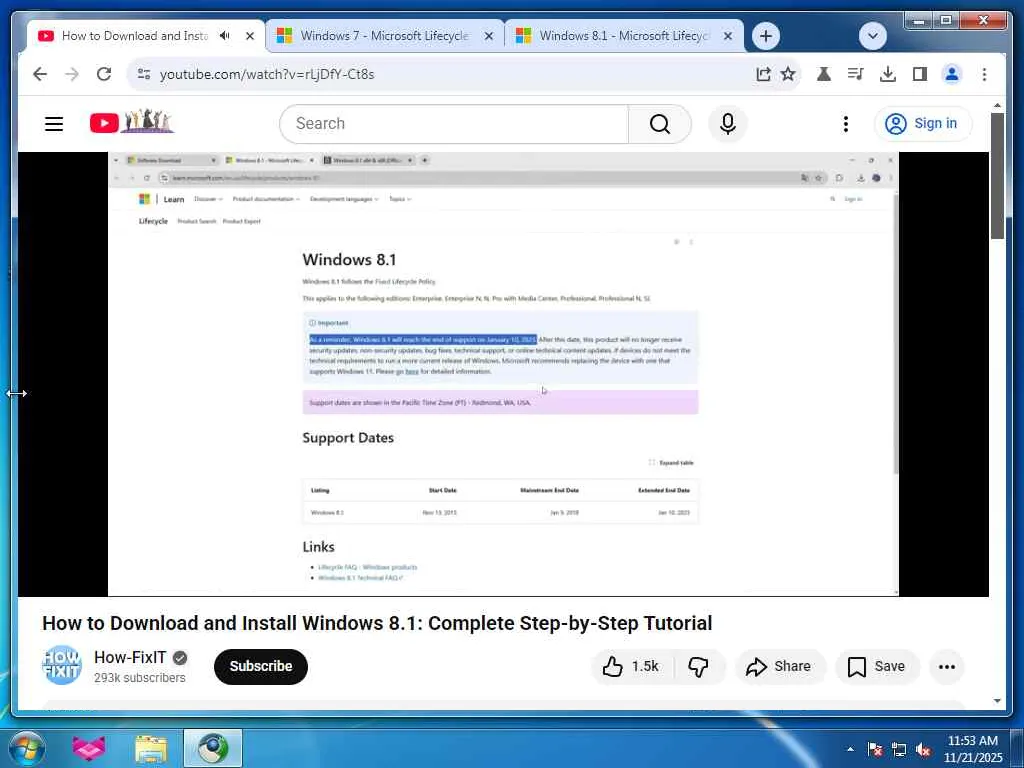The height and width of the screenshot is (768, 1024).
Task: Open the browser profile avatar
Action: coord(952,74)
